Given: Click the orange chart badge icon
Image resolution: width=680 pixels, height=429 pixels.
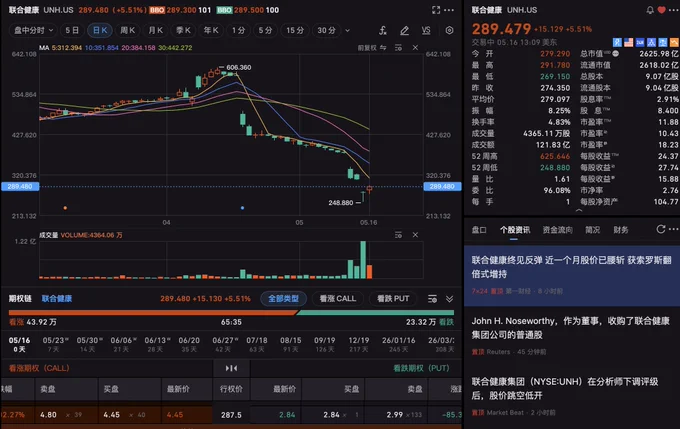Looking at the screenshot, I should (674, 42).
